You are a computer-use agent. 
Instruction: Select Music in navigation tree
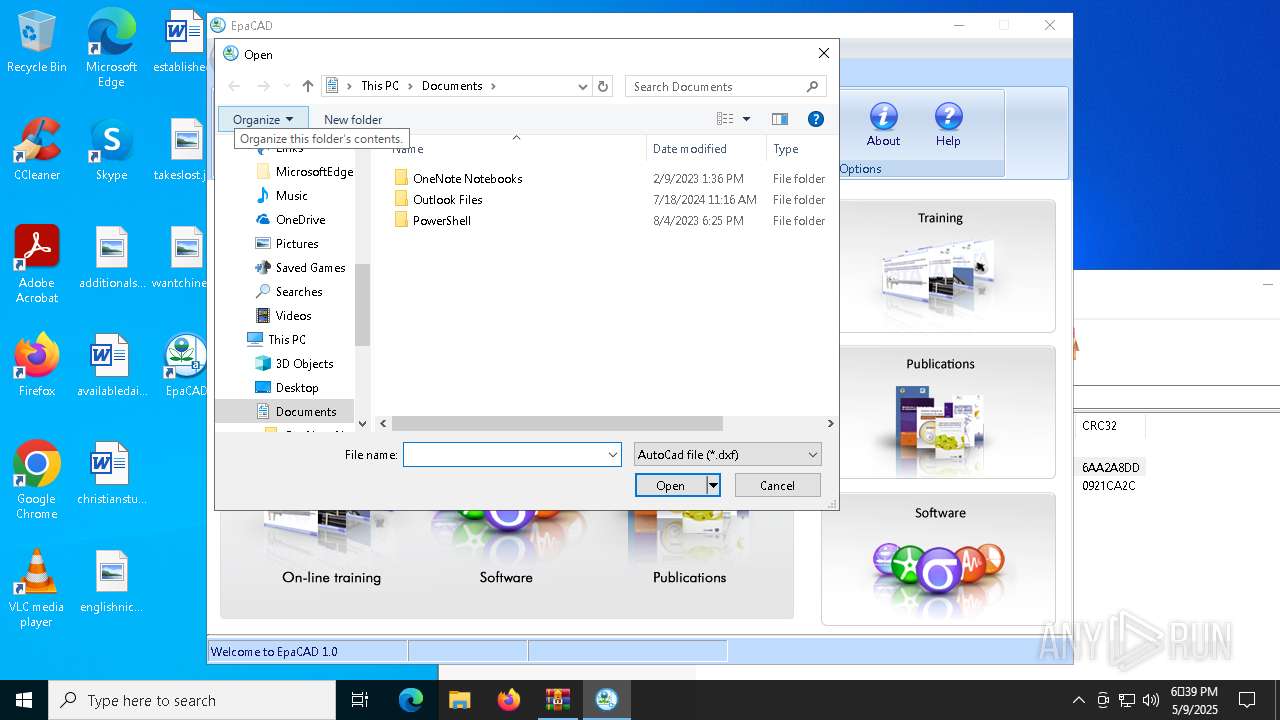[x=291, y=195]
